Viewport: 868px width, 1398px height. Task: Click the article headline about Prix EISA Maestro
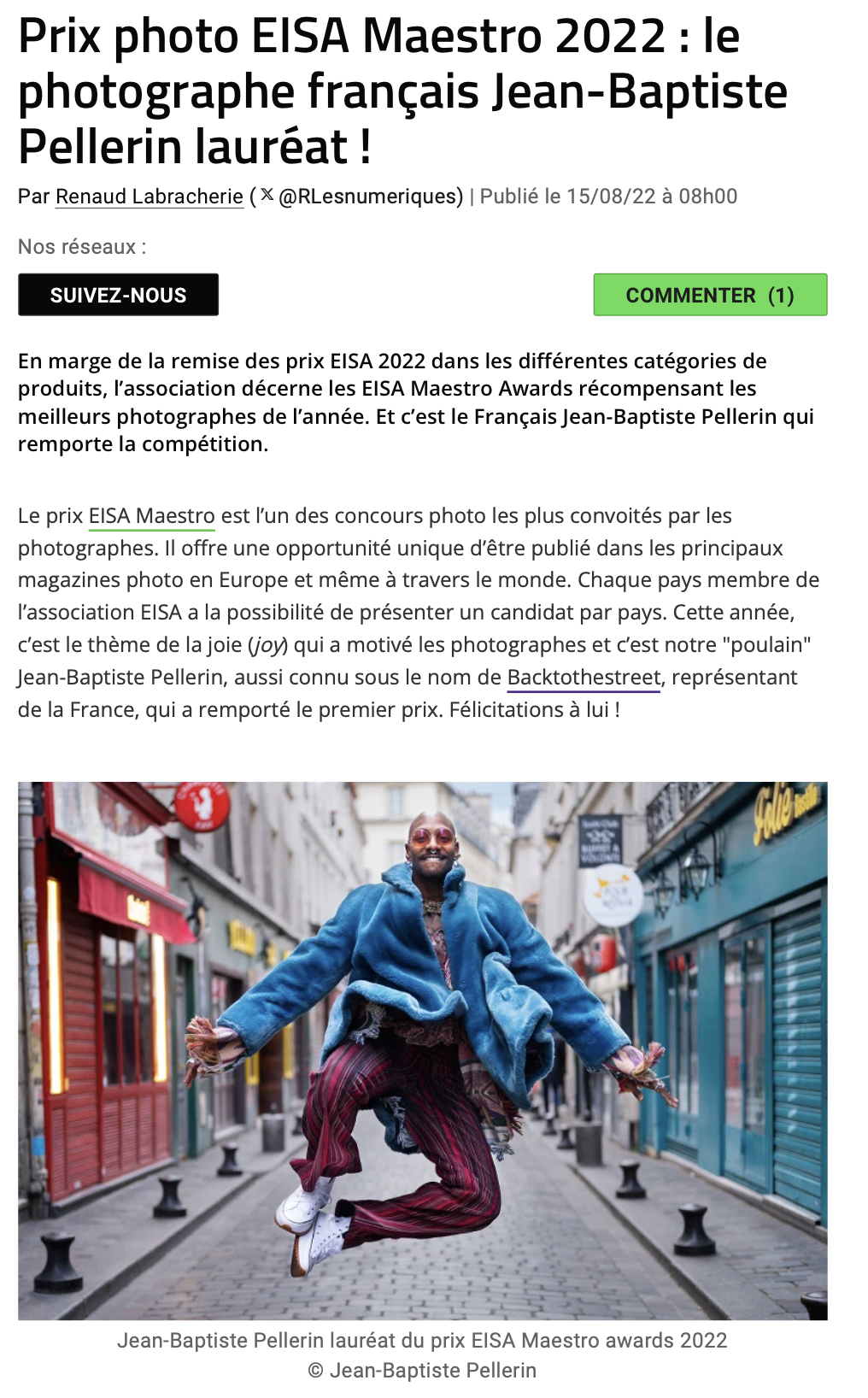402,91
